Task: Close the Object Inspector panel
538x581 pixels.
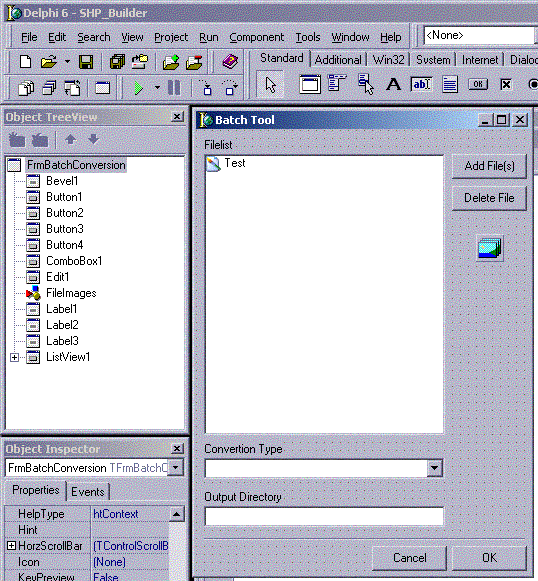Action: pyautogui.click(x=177, y=449)
